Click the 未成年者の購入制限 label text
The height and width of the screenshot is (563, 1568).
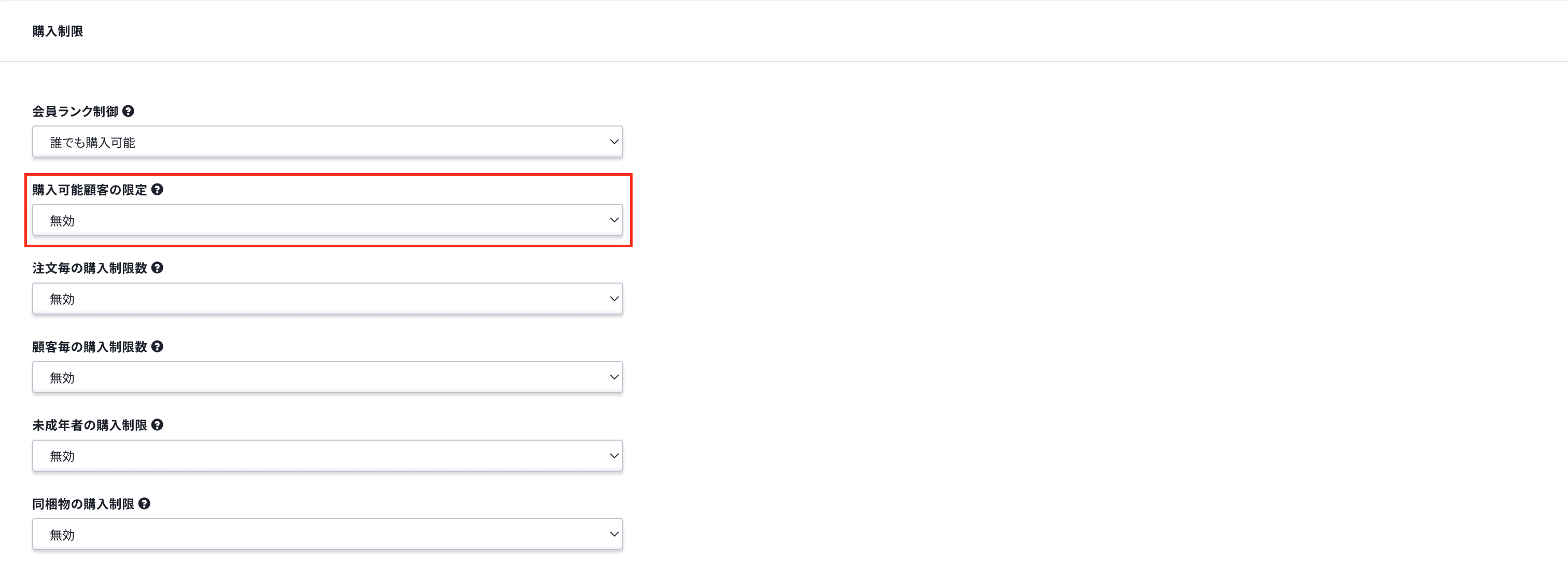90,426
